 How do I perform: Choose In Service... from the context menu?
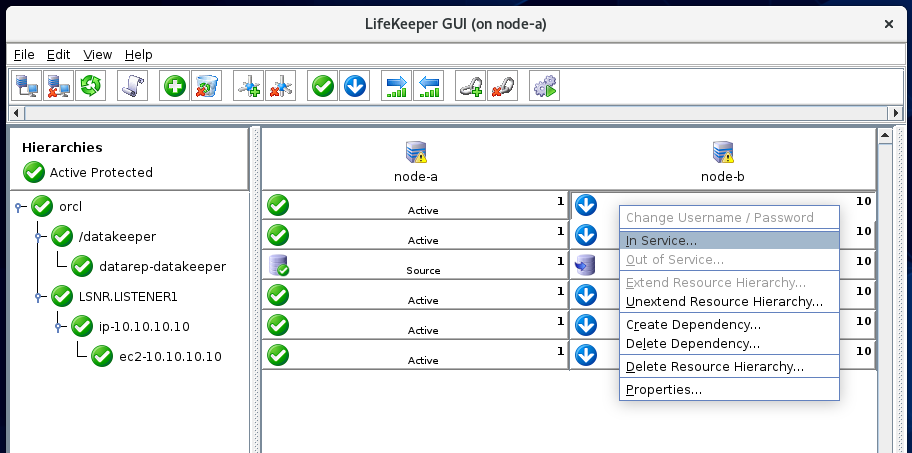click(x=729, y=240)
